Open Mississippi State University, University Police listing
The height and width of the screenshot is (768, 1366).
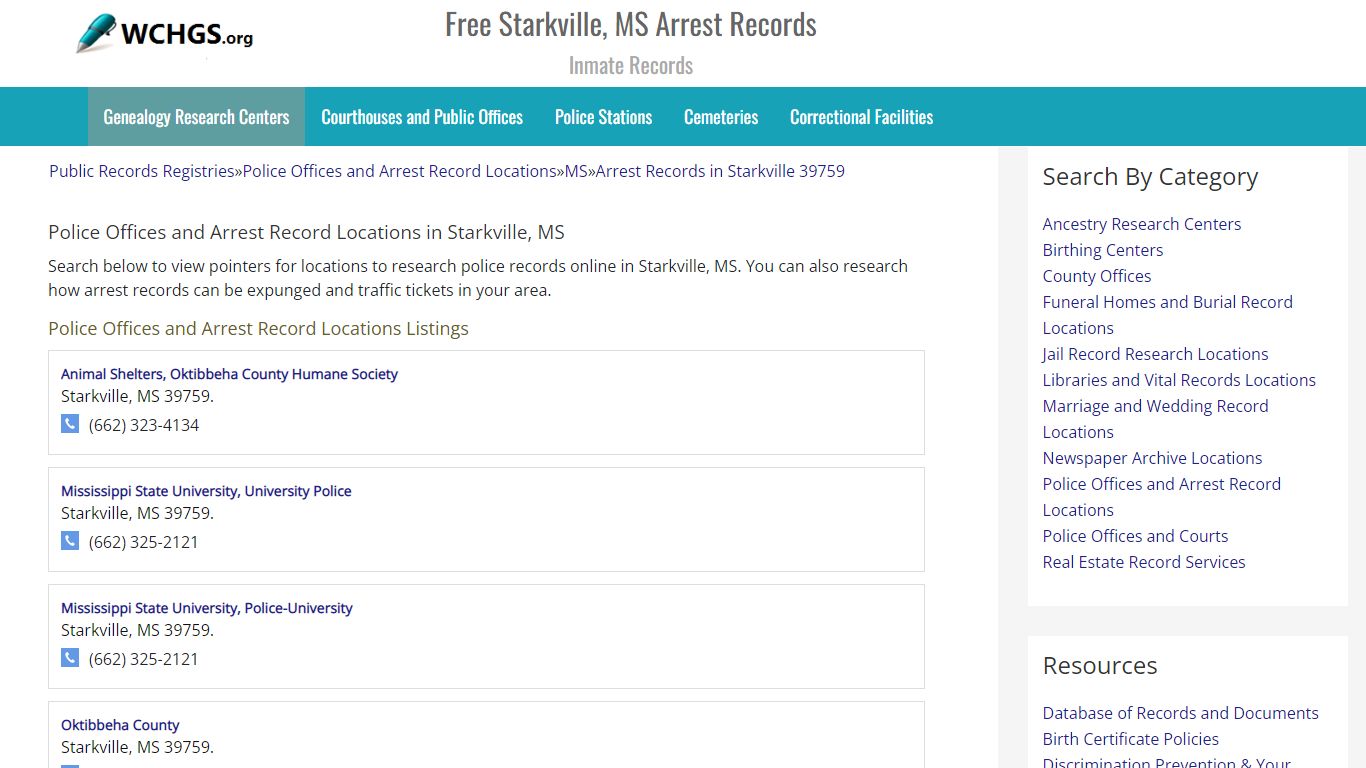click(206, 491)
